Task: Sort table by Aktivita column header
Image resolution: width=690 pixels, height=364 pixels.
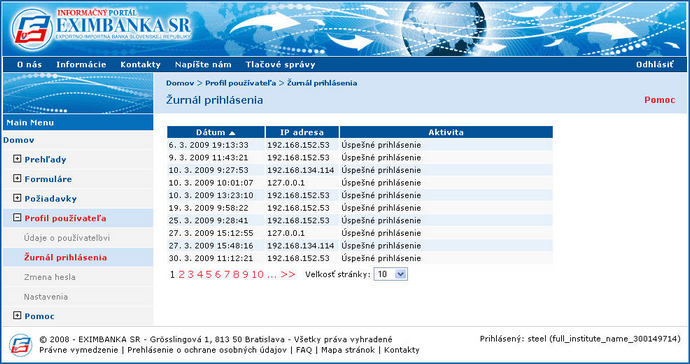Action: click(x=446, y=132)
